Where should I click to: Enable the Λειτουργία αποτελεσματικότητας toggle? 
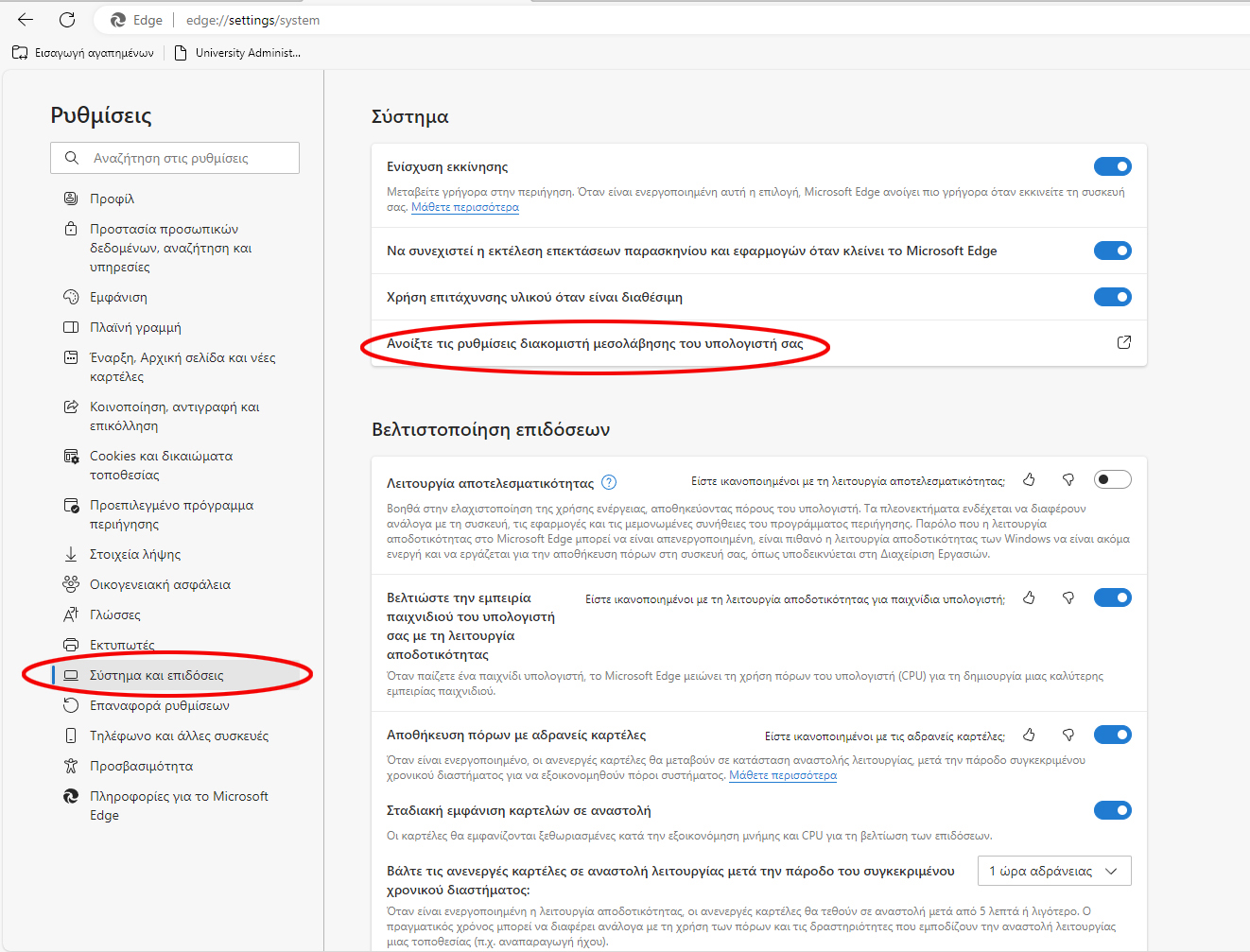coord(1112,479)
